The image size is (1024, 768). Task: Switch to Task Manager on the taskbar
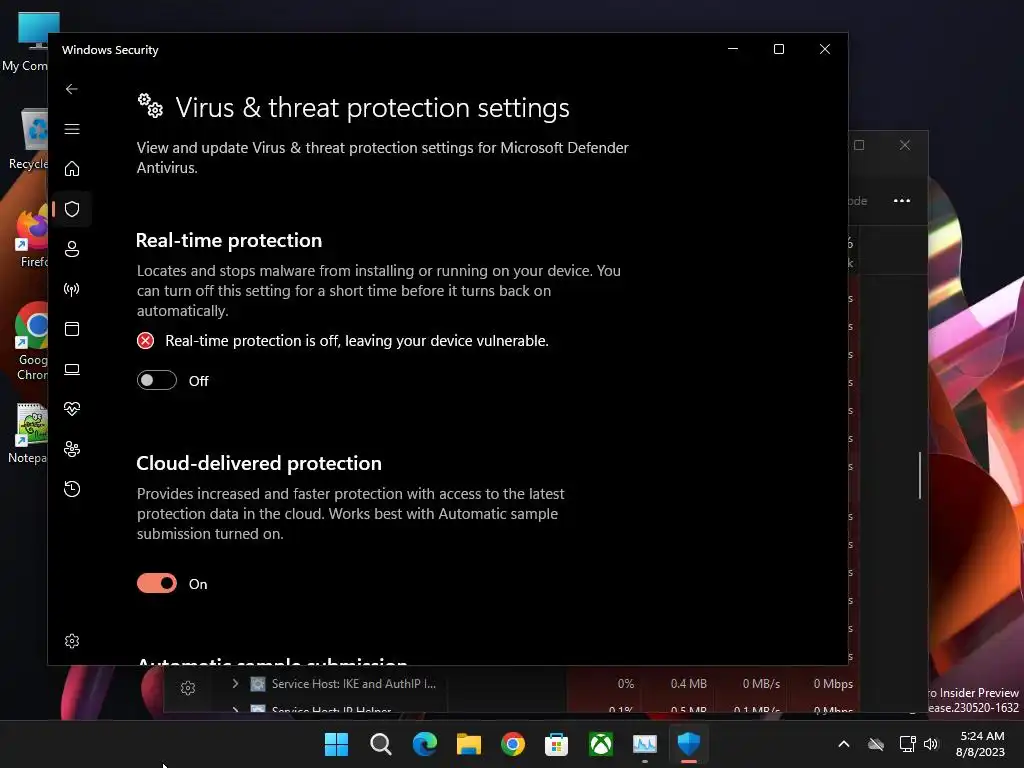[645, 744]
